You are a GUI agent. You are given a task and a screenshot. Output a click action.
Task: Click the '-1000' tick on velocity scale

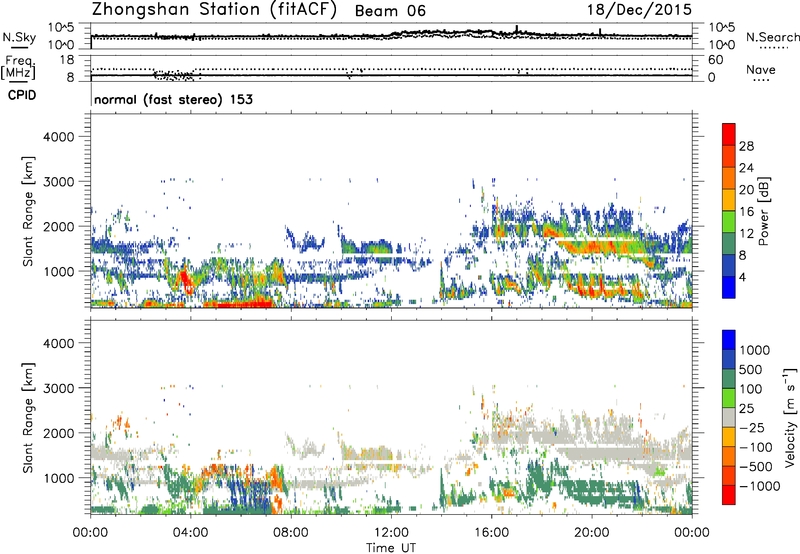(759, 486)
